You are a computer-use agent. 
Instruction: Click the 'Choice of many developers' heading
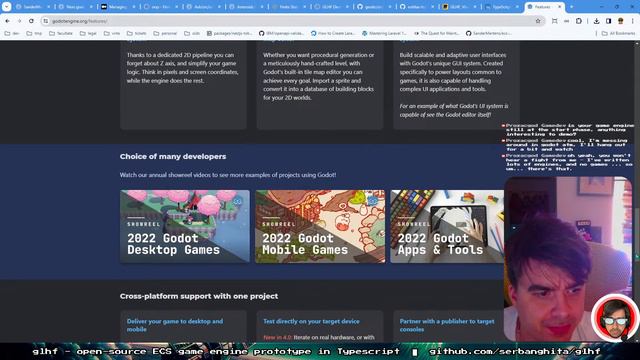pos(173,156)
